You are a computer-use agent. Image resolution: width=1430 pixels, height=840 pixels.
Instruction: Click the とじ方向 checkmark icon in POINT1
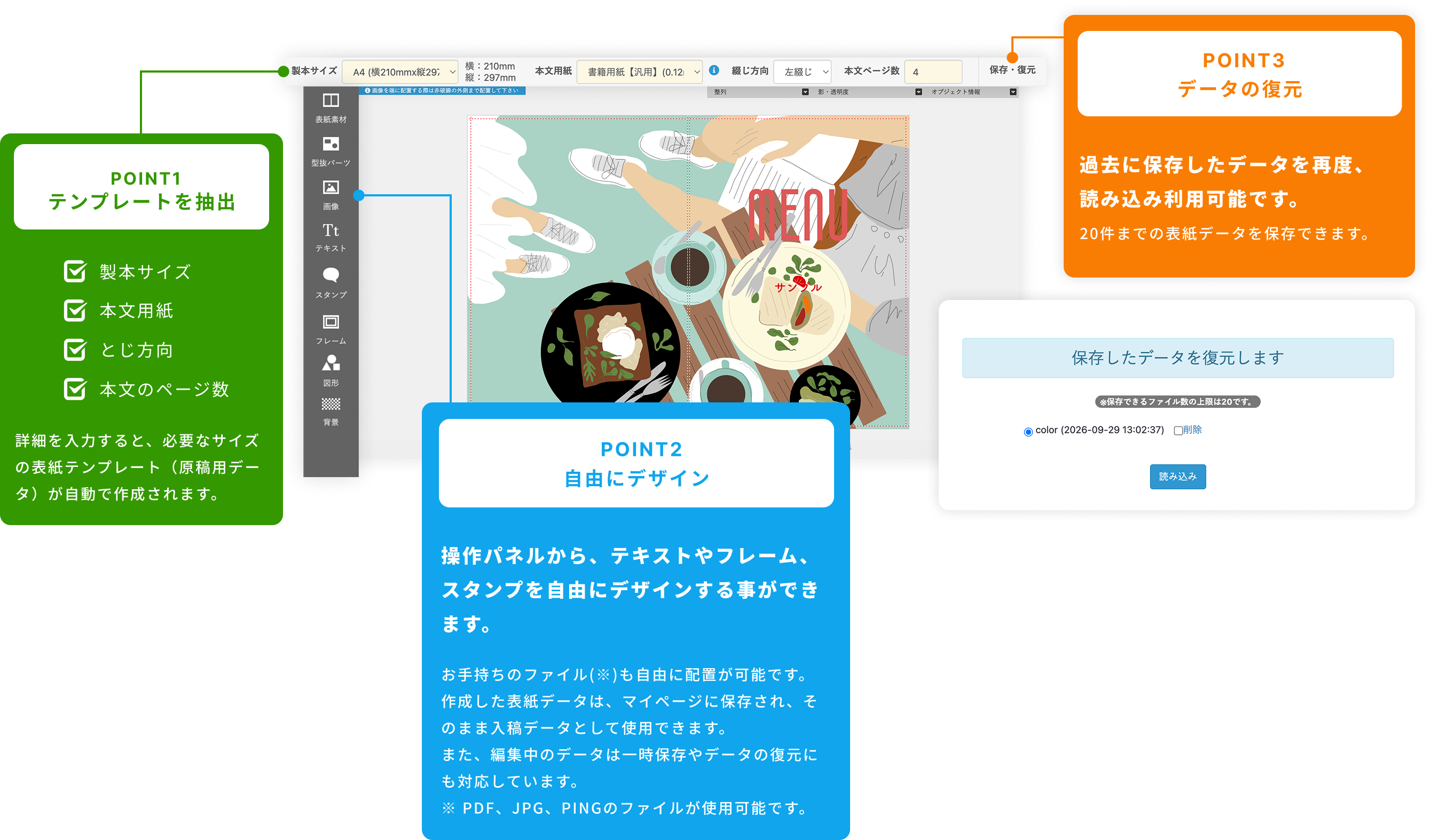click(x=75, y=350)
